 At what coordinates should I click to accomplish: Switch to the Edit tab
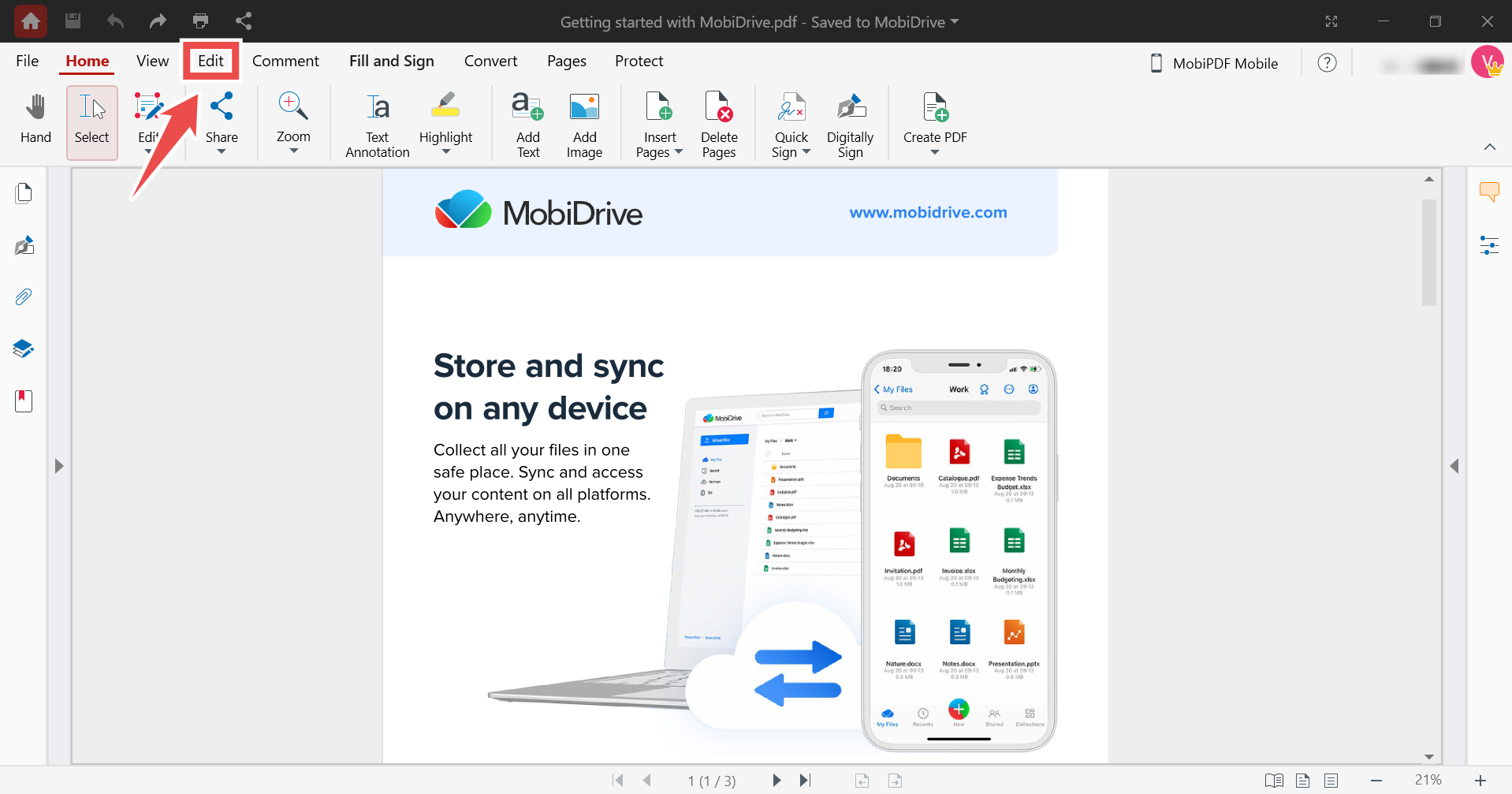click(210, 61)
